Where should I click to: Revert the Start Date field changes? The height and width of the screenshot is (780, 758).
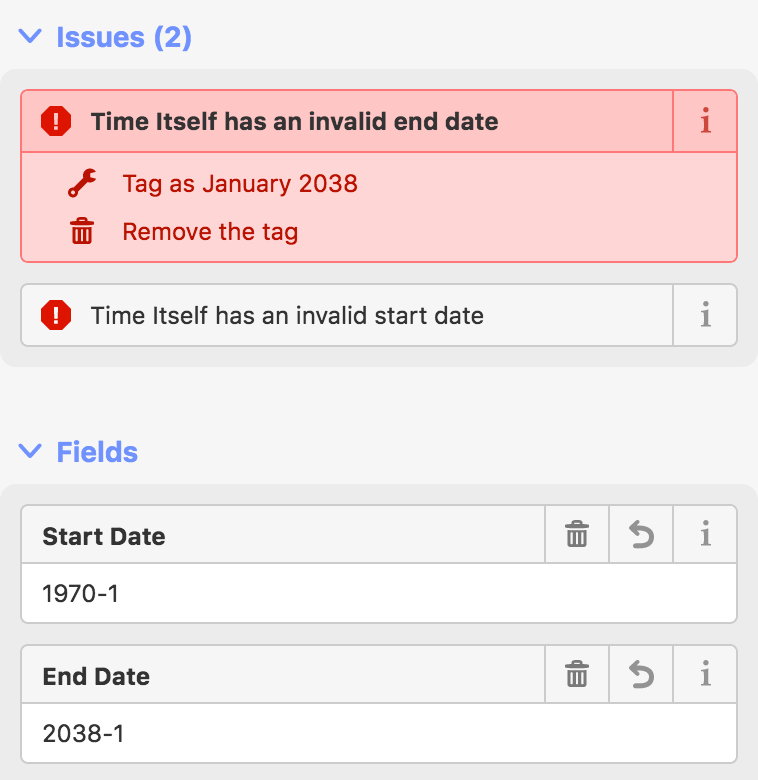641,536
